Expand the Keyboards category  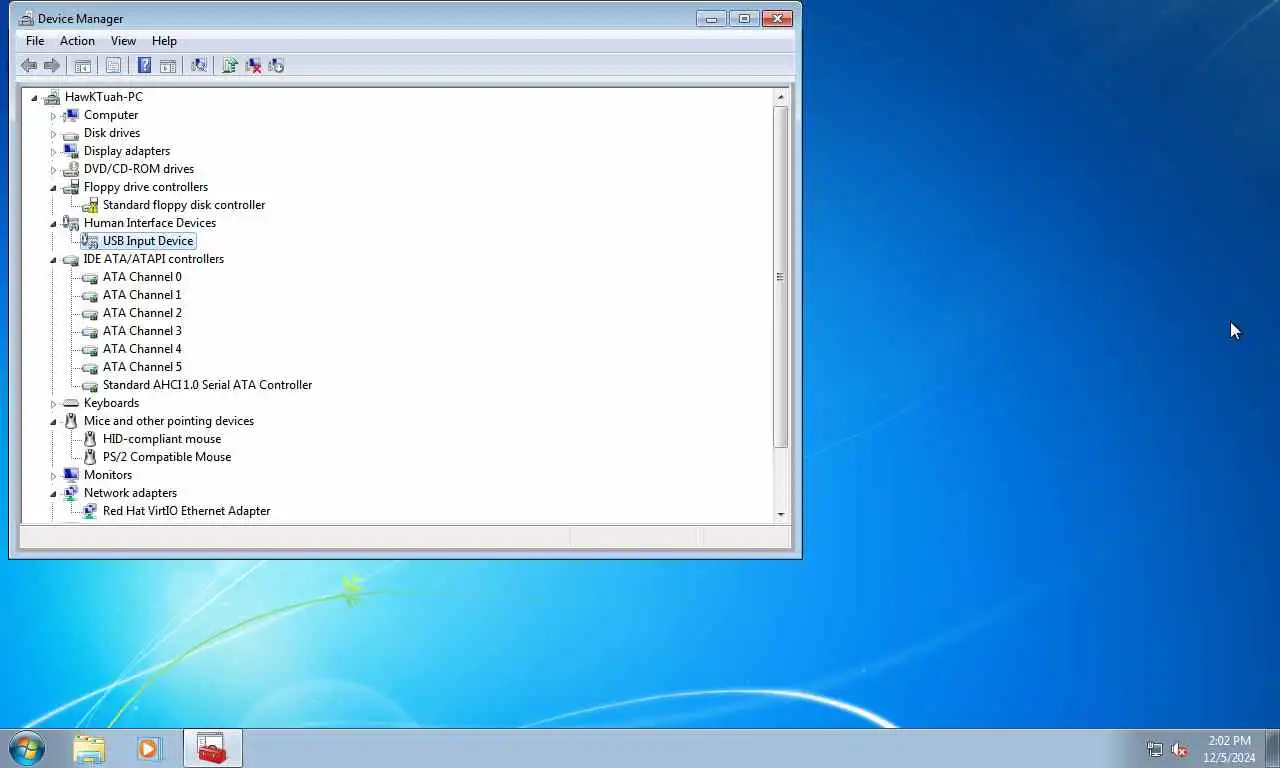54,404
